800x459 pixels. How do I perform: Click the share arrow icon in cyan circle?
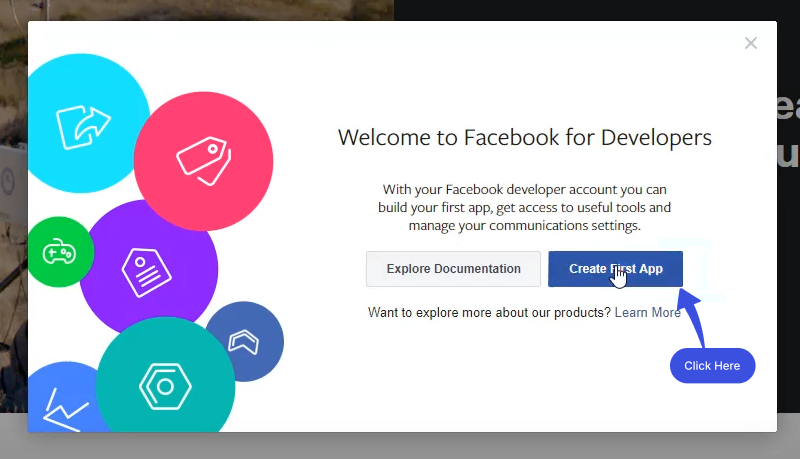tap(83, 127)
